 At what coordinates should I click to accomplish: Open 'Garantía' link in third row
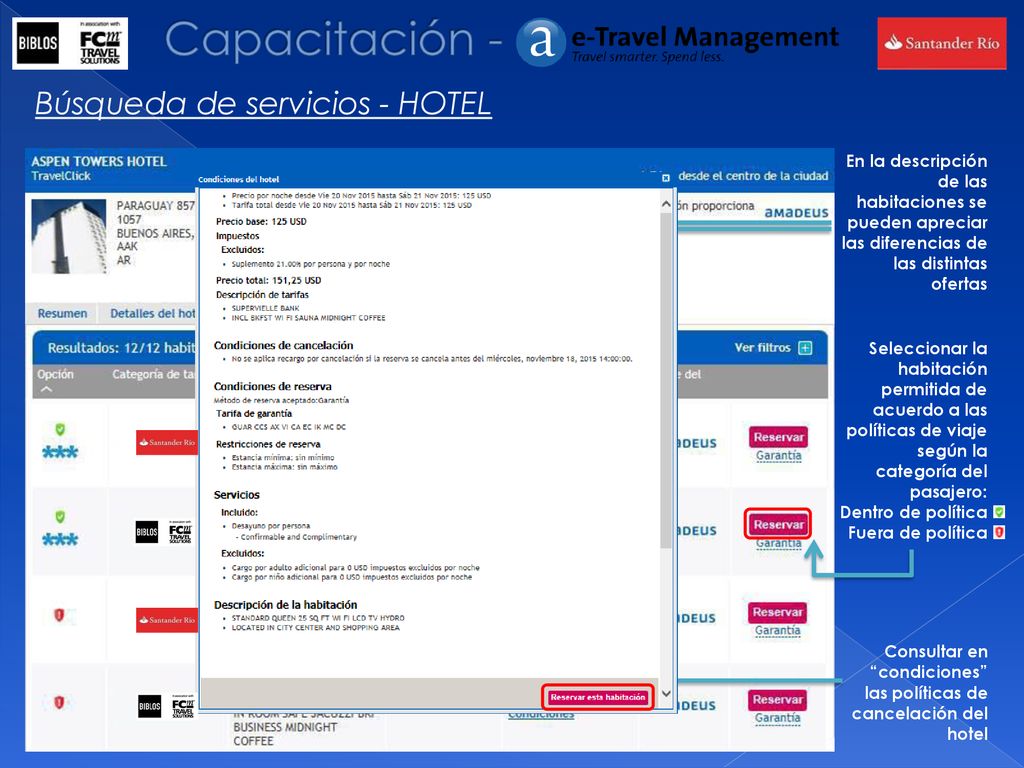coord(777,631)
